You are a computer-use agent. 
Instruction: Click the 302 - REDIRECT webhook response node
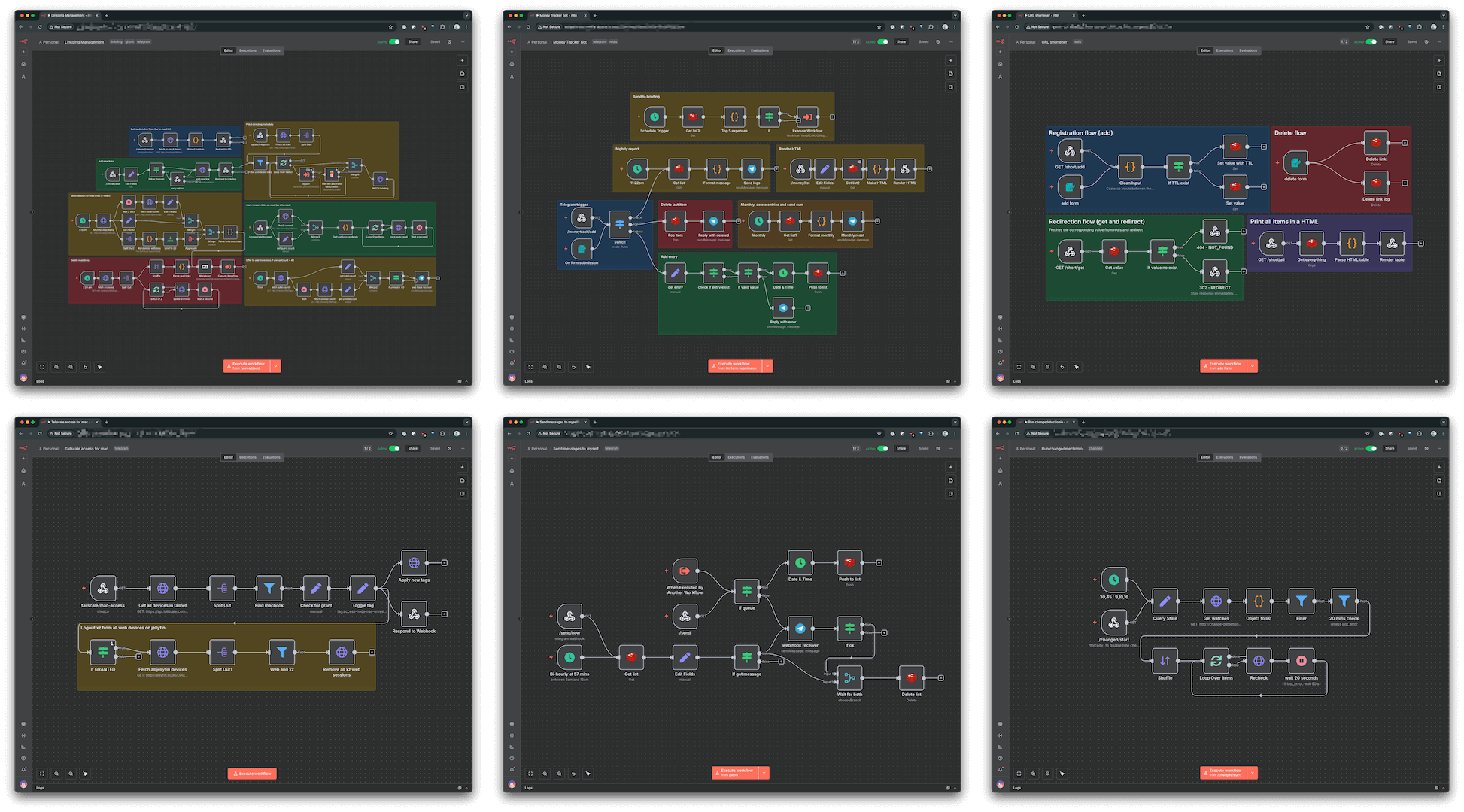pos(1214,272)
